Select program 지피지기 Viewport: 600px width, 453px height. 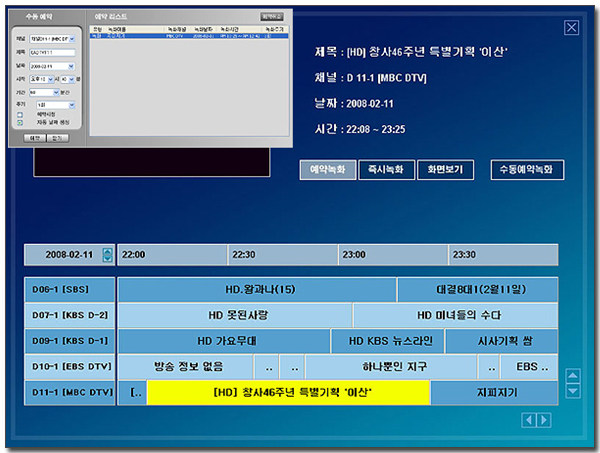point(494,393)
